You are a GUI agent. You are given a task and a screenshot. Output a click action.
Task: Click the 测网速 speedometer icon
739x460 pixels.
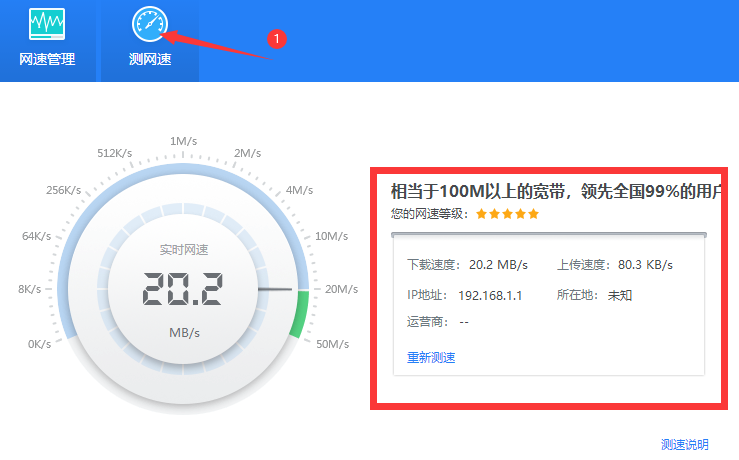(x=150, y=22)
